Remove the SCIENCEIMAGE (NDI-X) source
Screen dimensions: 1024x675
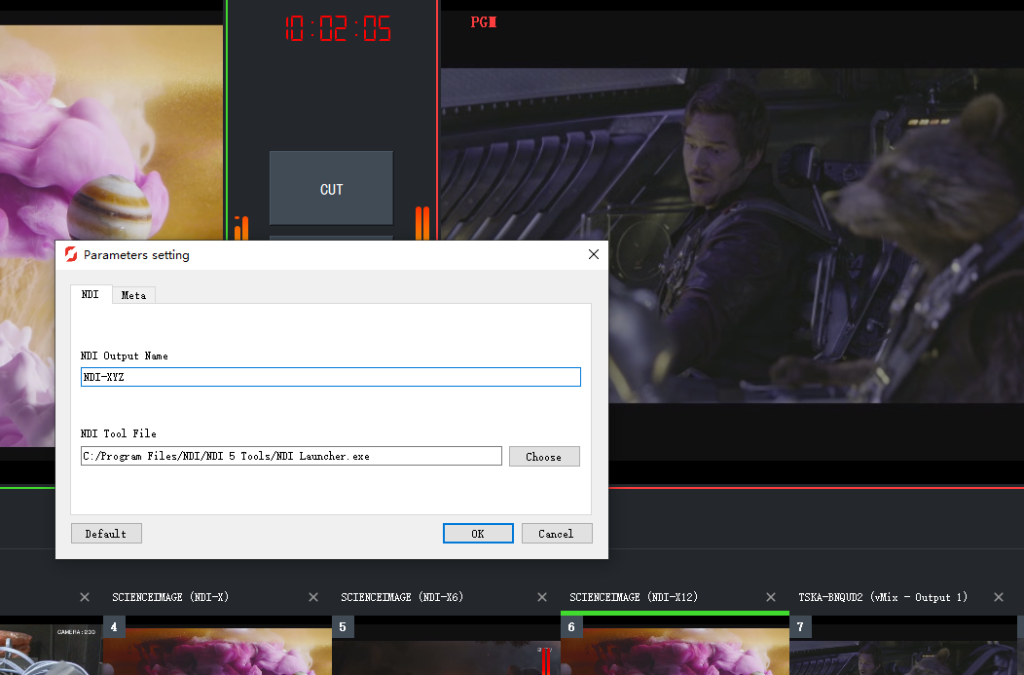pos(313,597)
